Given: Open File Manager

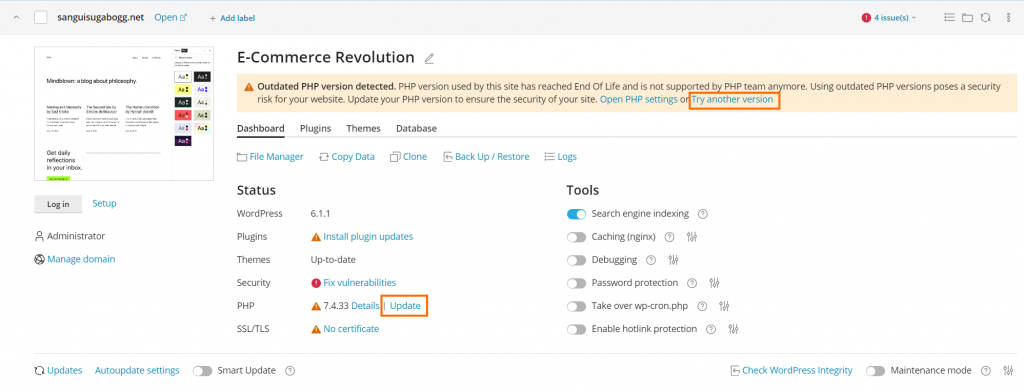Looking at the screenshot, I should tap(270, 157).
